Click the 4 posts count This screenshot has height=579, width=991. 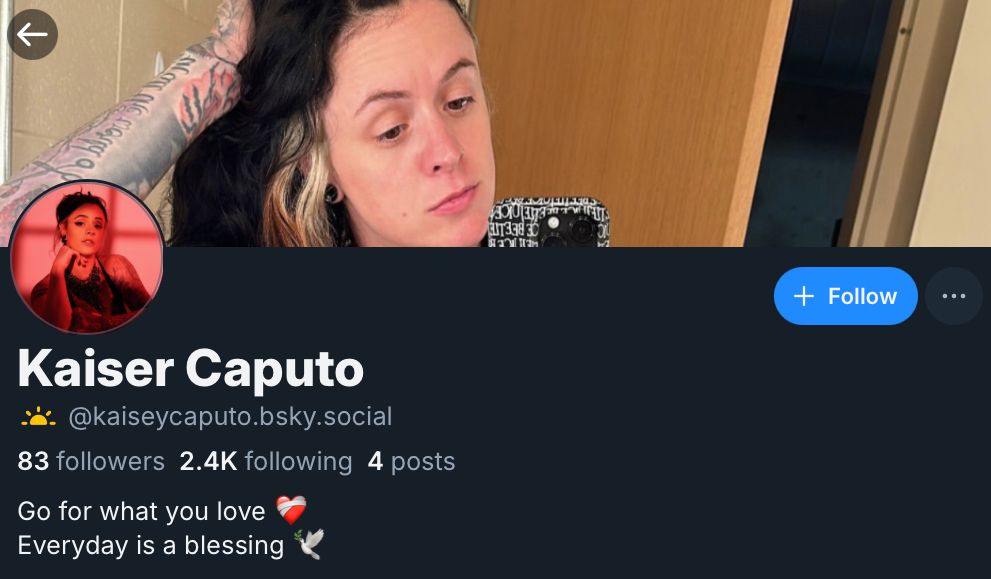tap(411, 461)
